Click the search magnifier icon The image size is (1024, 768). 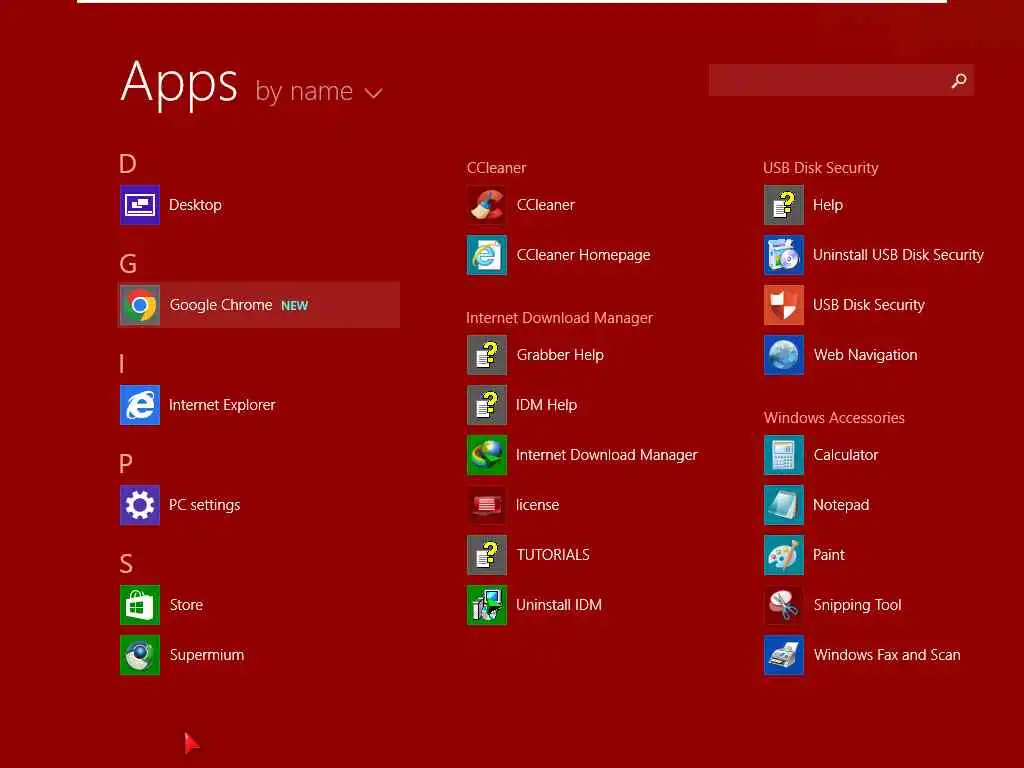[x=959, y=80]
